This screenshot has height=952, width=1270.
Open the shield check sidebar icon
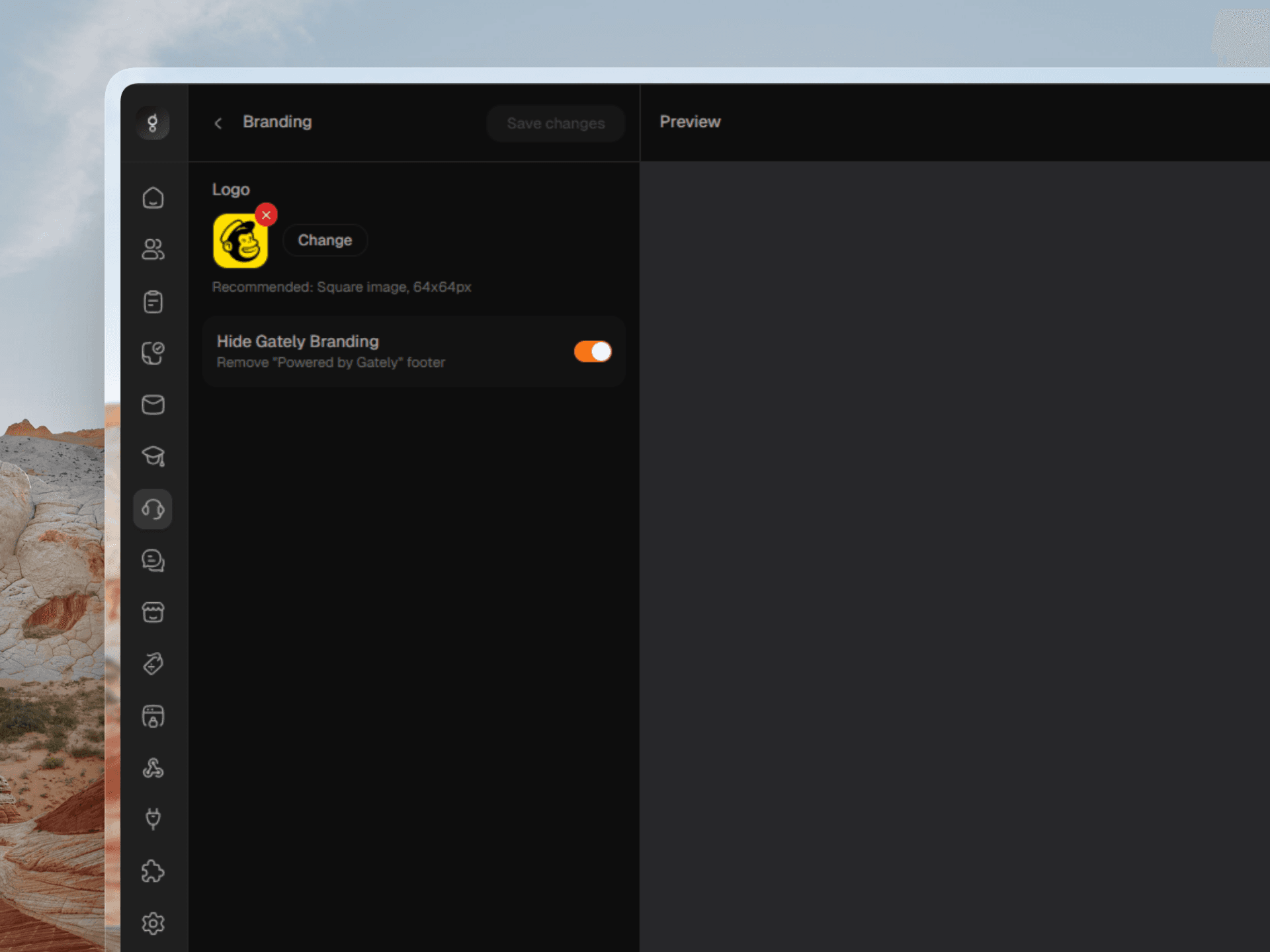tap(153, 353)
